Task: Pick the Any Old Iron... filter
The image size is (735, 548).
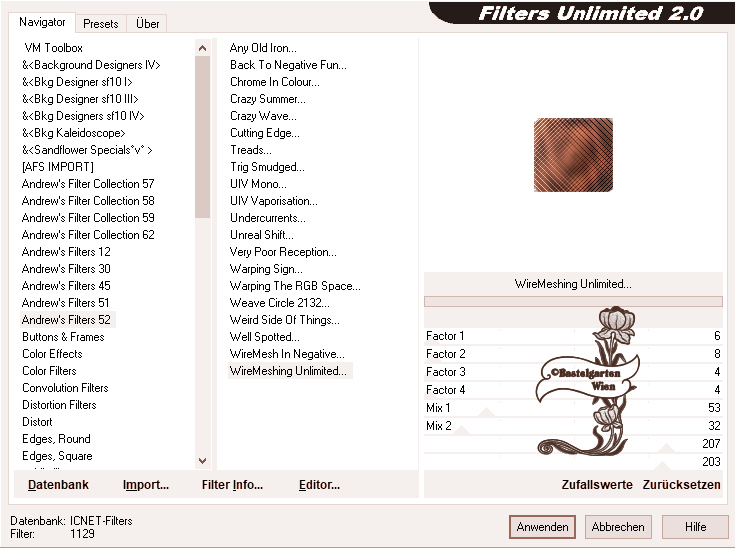Action: [263, 48]
